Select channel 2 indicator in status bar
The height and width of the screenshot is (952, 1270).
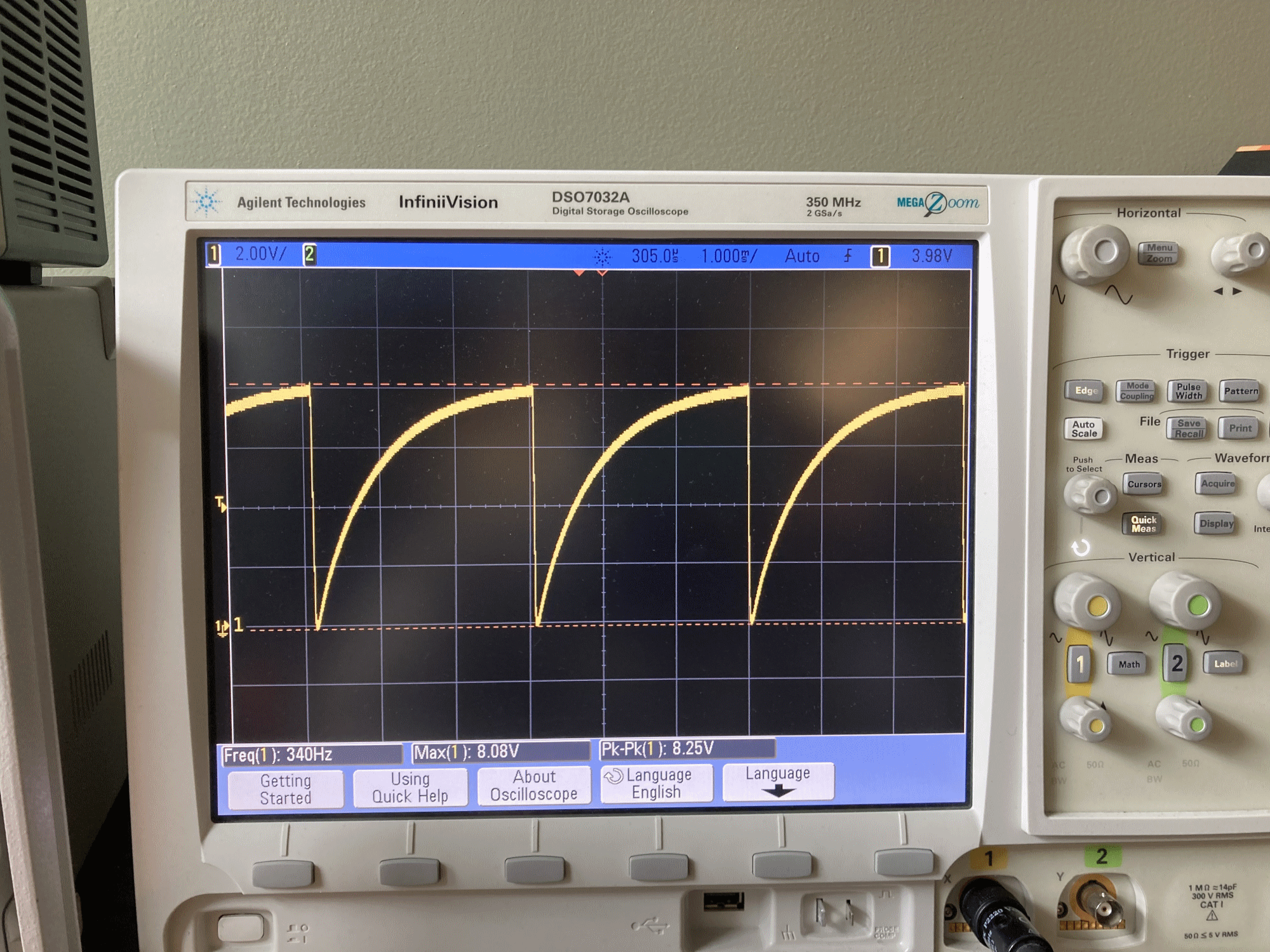pos(309,255)
